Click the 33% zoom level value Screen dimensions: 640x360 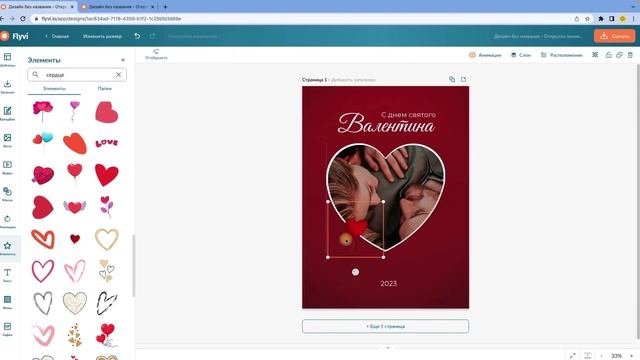[x=616, y=356]
